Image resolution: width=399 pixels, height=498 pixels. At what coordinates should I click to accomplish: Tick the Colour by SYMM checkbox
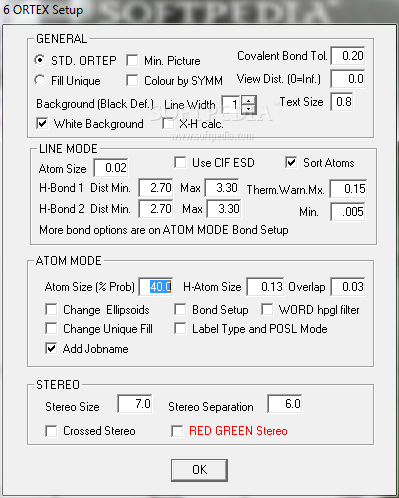click(132, 80)
